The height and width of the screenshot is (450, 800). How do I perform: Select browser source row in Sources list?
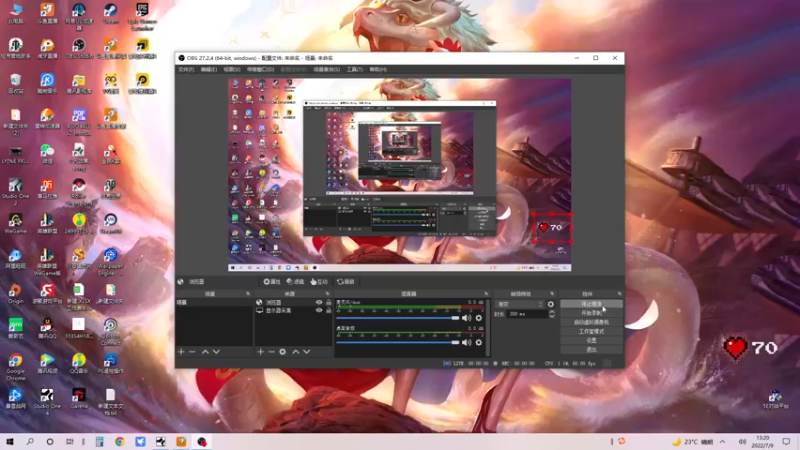[293, 303]
